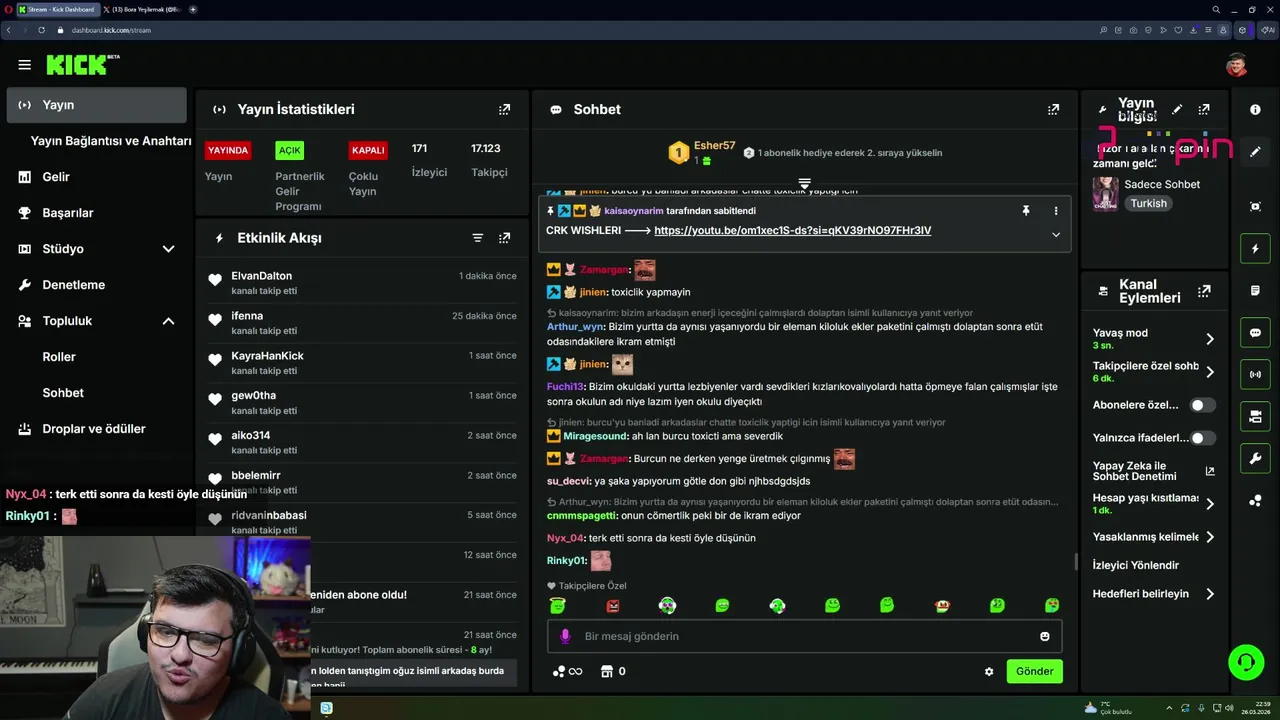The image size is (1280, 720).
Task: Pop out the Etkinlik Akışı panel
Action: [x=504, y=238]
